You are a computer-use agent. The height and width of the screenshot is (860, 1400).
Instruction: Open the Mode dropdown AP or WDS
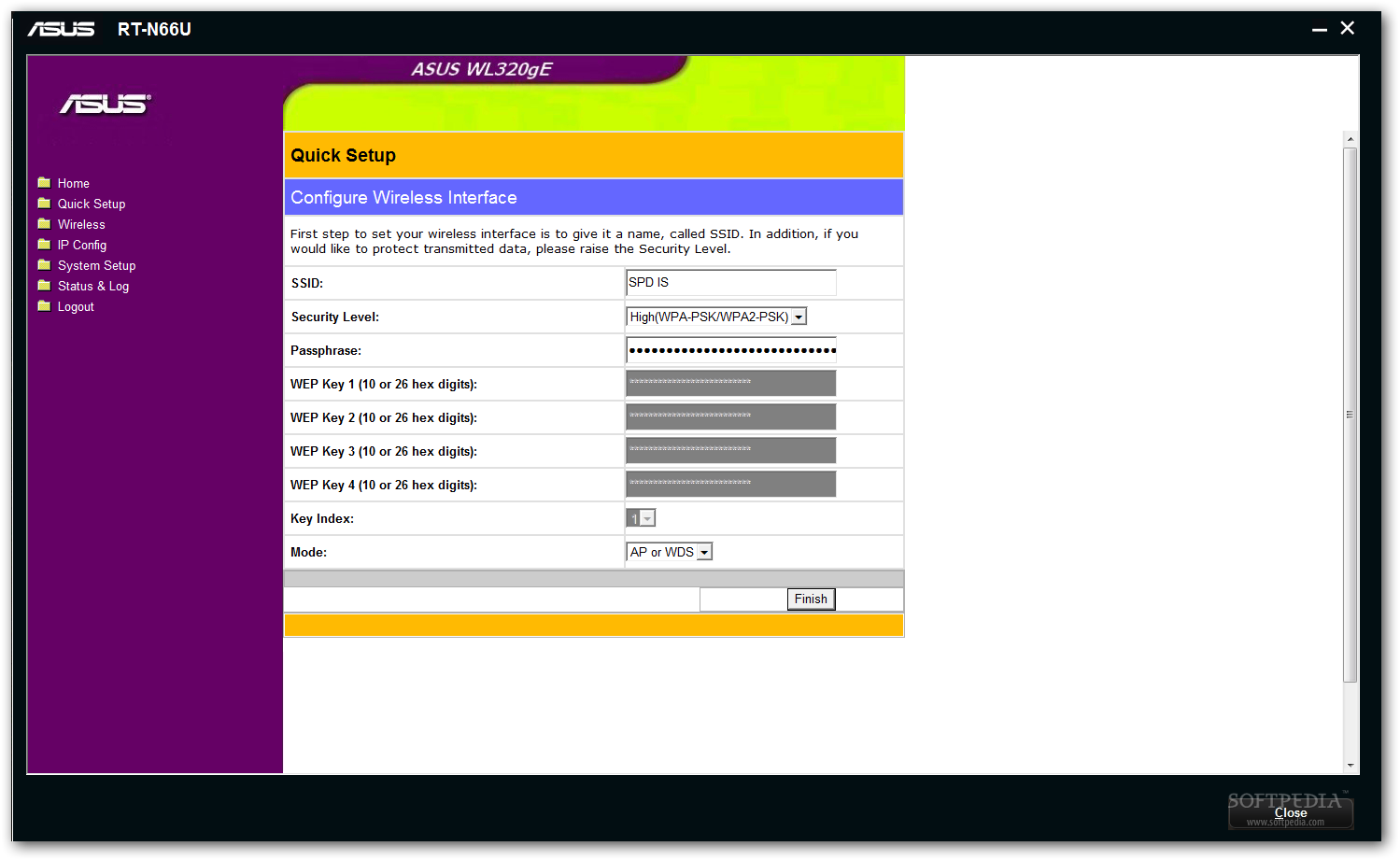tap(670, 552)
